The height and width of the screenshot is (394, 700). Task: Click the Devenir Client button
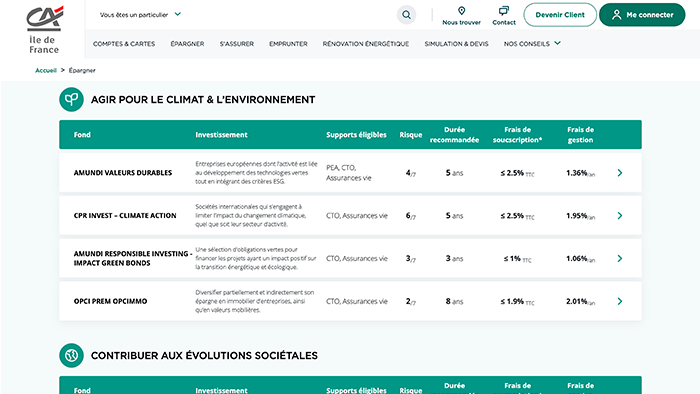pyautogui.click(x=560, y=15)
